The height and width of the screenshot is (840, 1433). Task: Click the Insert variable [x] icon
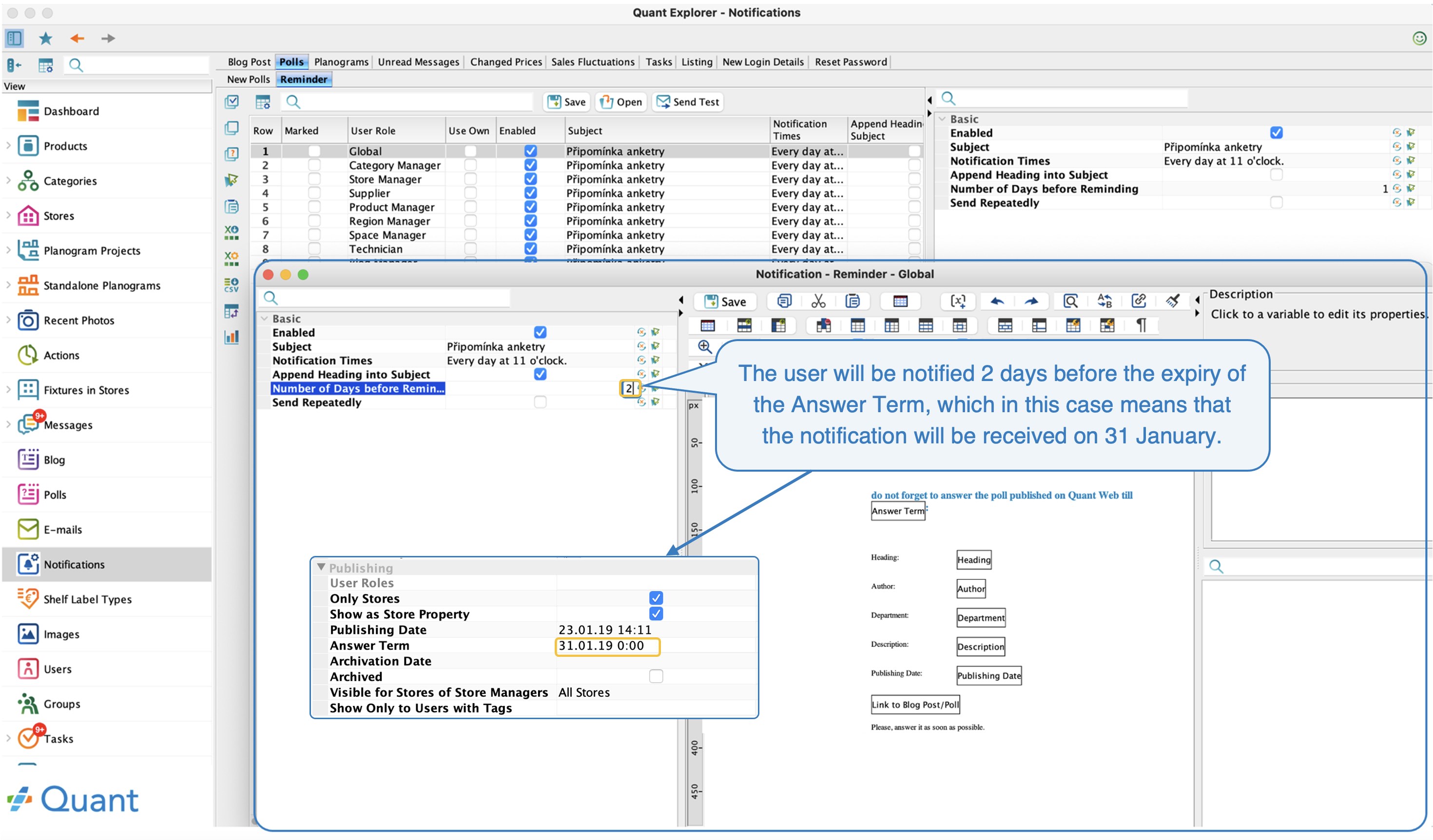958,301
